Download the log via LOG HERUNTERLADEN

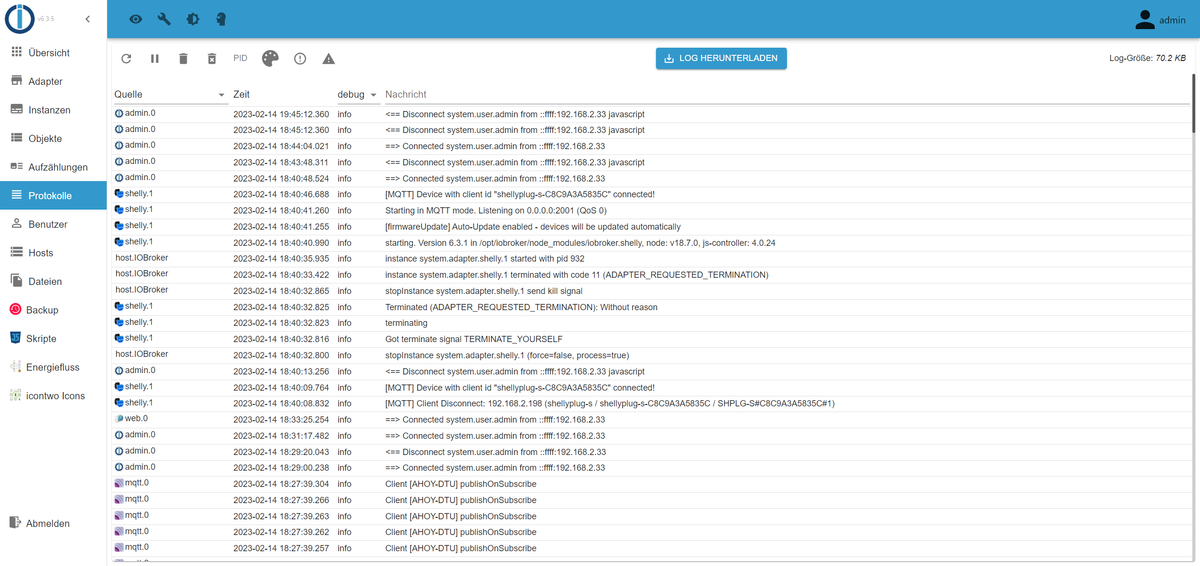pos(722,59)
